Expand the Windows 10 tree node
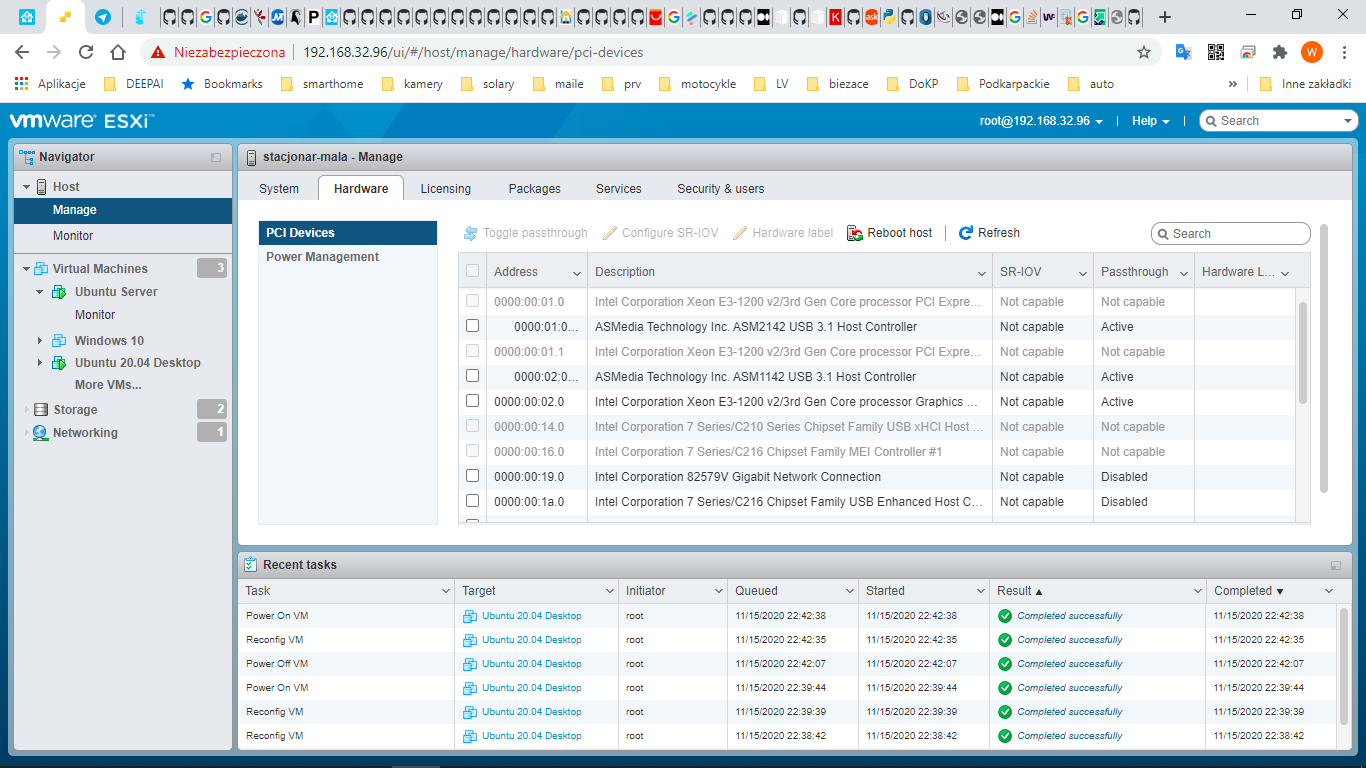The image size is (1366, 768). [x=40, y=341]
